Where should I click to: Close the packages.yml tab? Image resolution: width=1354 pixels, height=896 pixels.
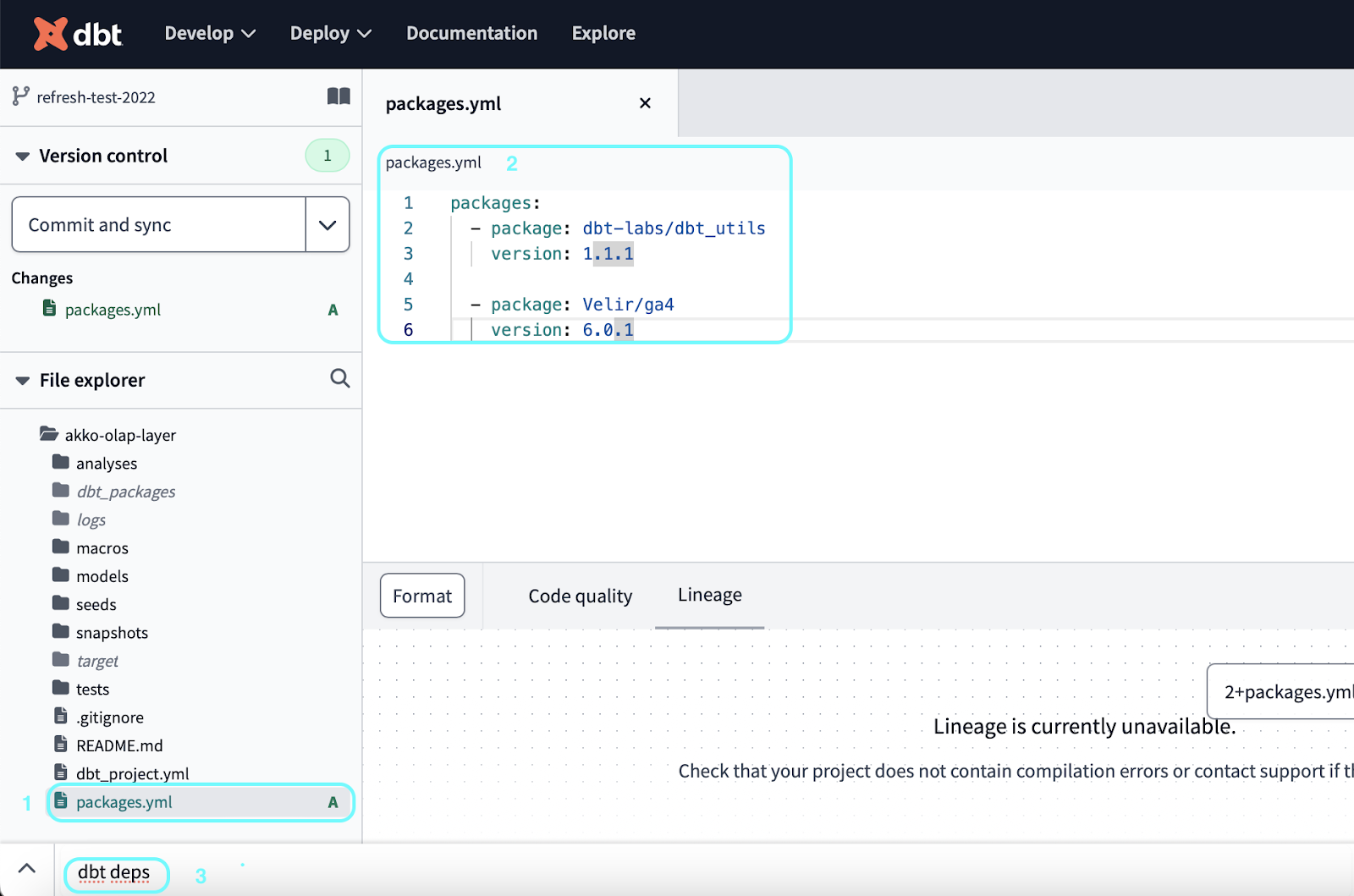click(x=645, y=103)
